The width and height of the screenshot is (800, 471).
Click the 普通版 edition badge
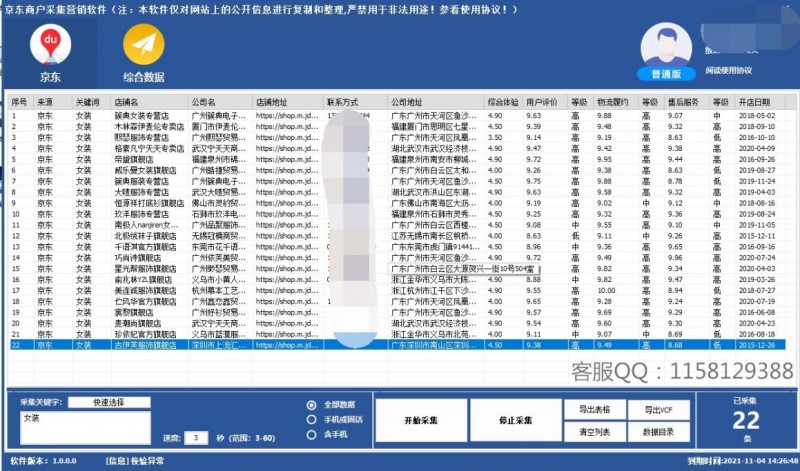pyautogui.click(x=665, y=74)
